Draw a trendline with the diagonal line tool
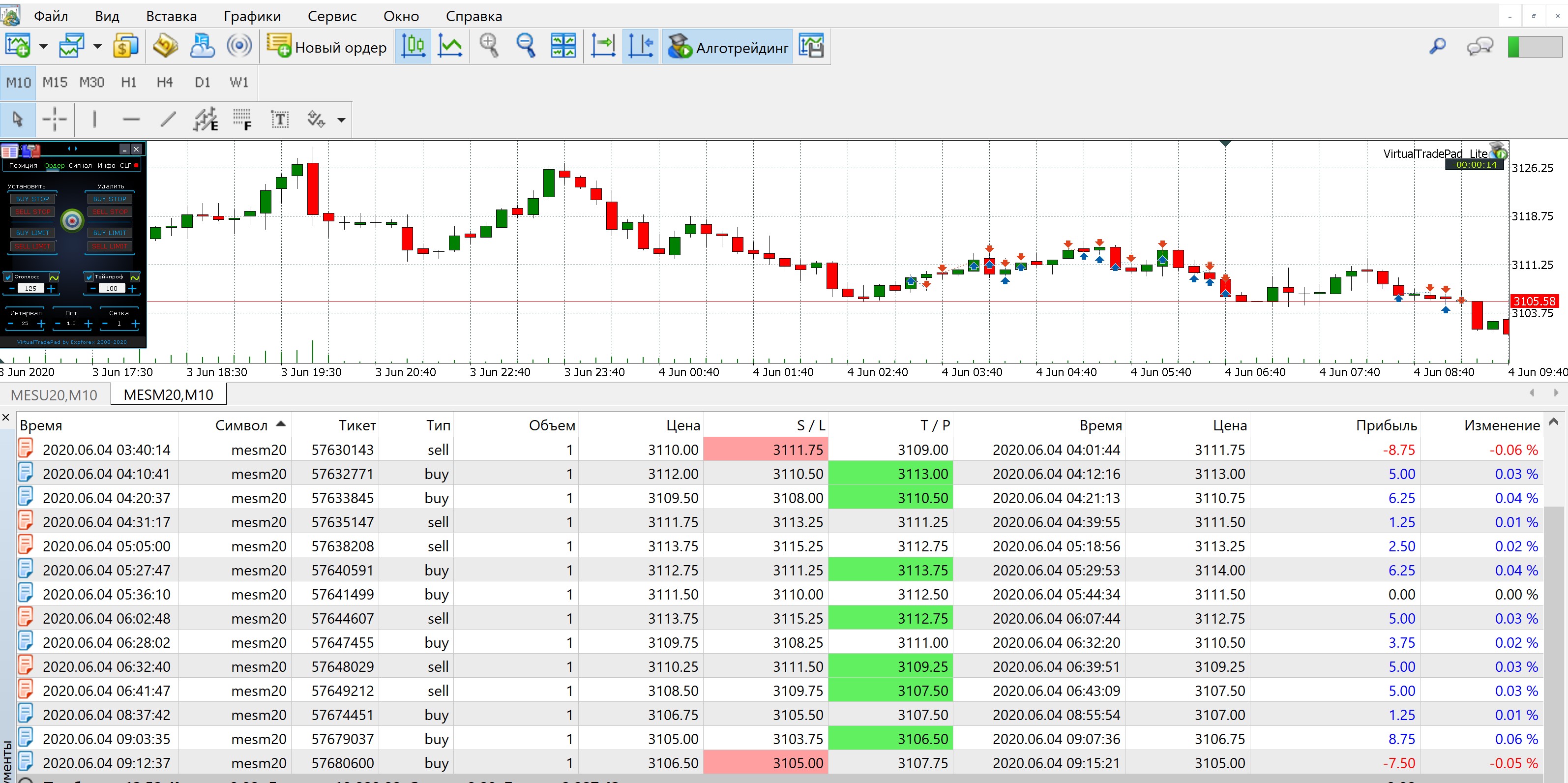The image size is (1568, 783). pos(168,120)
